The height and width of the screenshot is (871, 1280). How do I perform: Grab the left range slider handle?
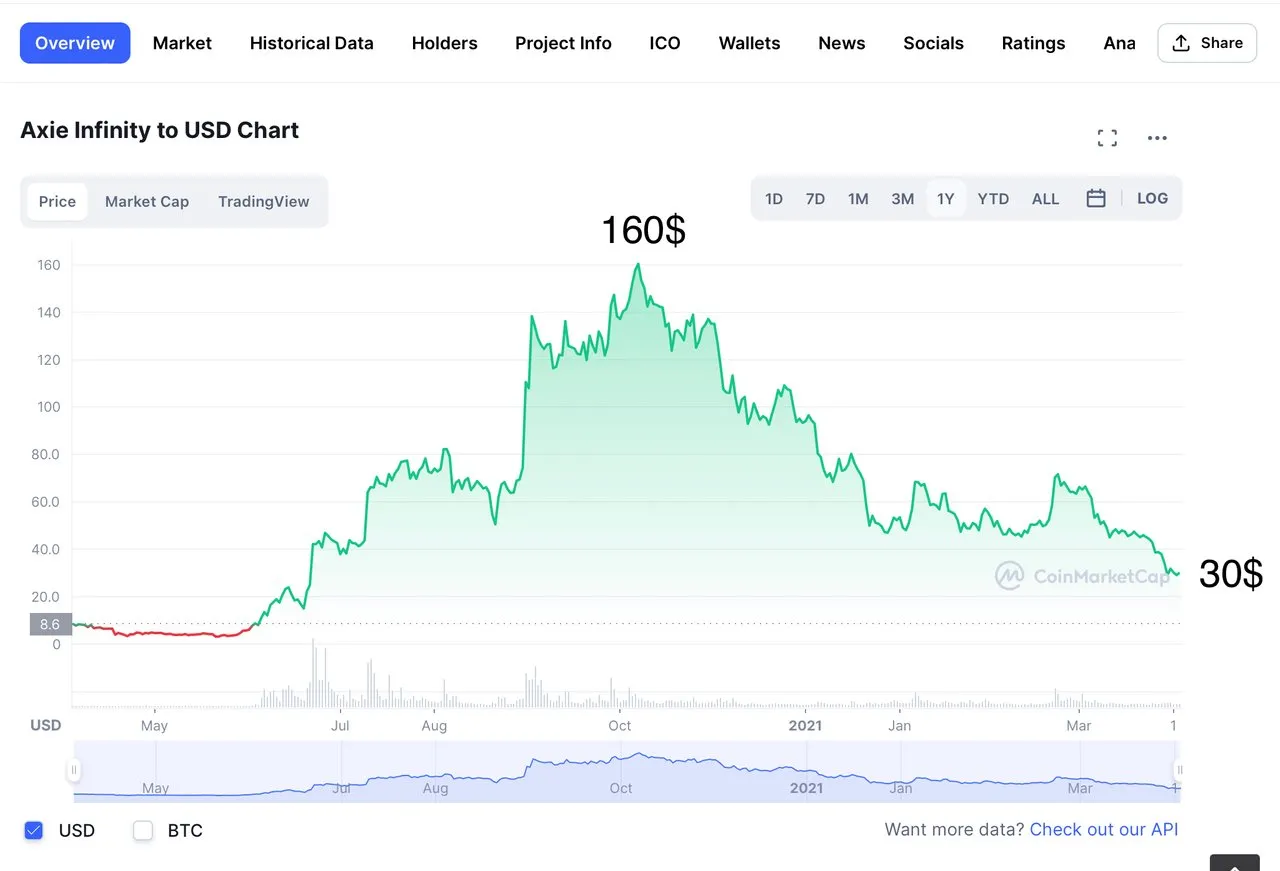(x=73, y=771)
